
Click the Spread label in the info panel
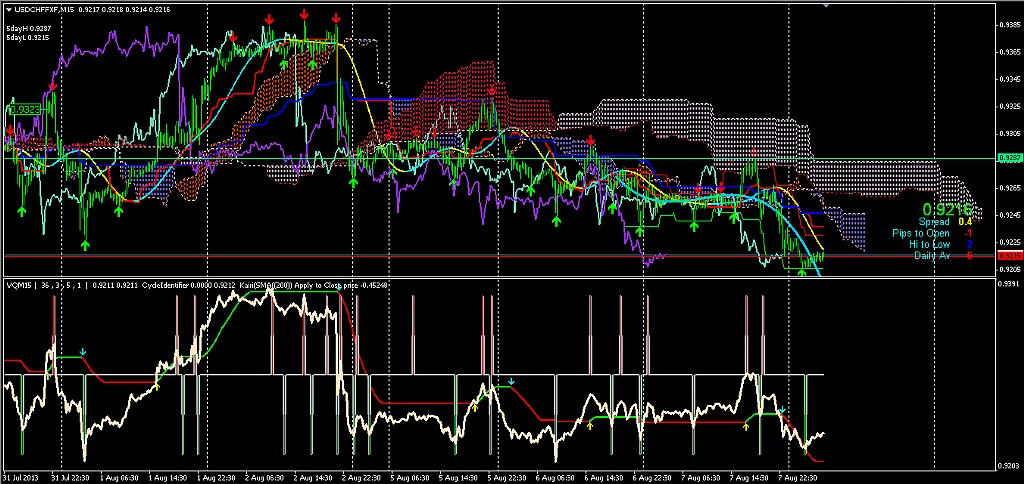935,222
